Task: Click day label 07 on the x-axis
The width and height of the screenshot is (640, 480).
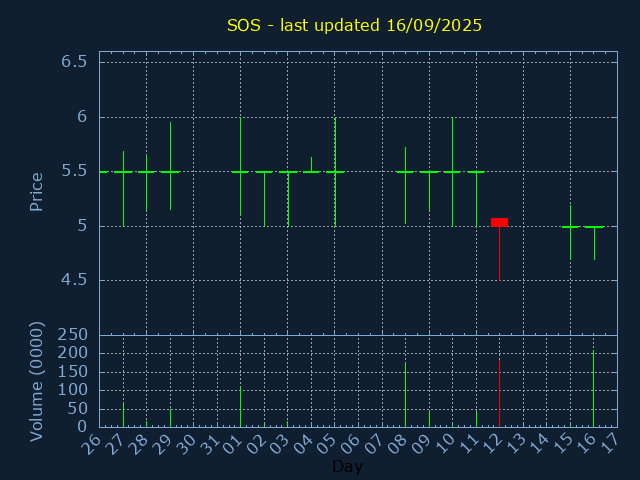Action: click(x=373, y=444)
